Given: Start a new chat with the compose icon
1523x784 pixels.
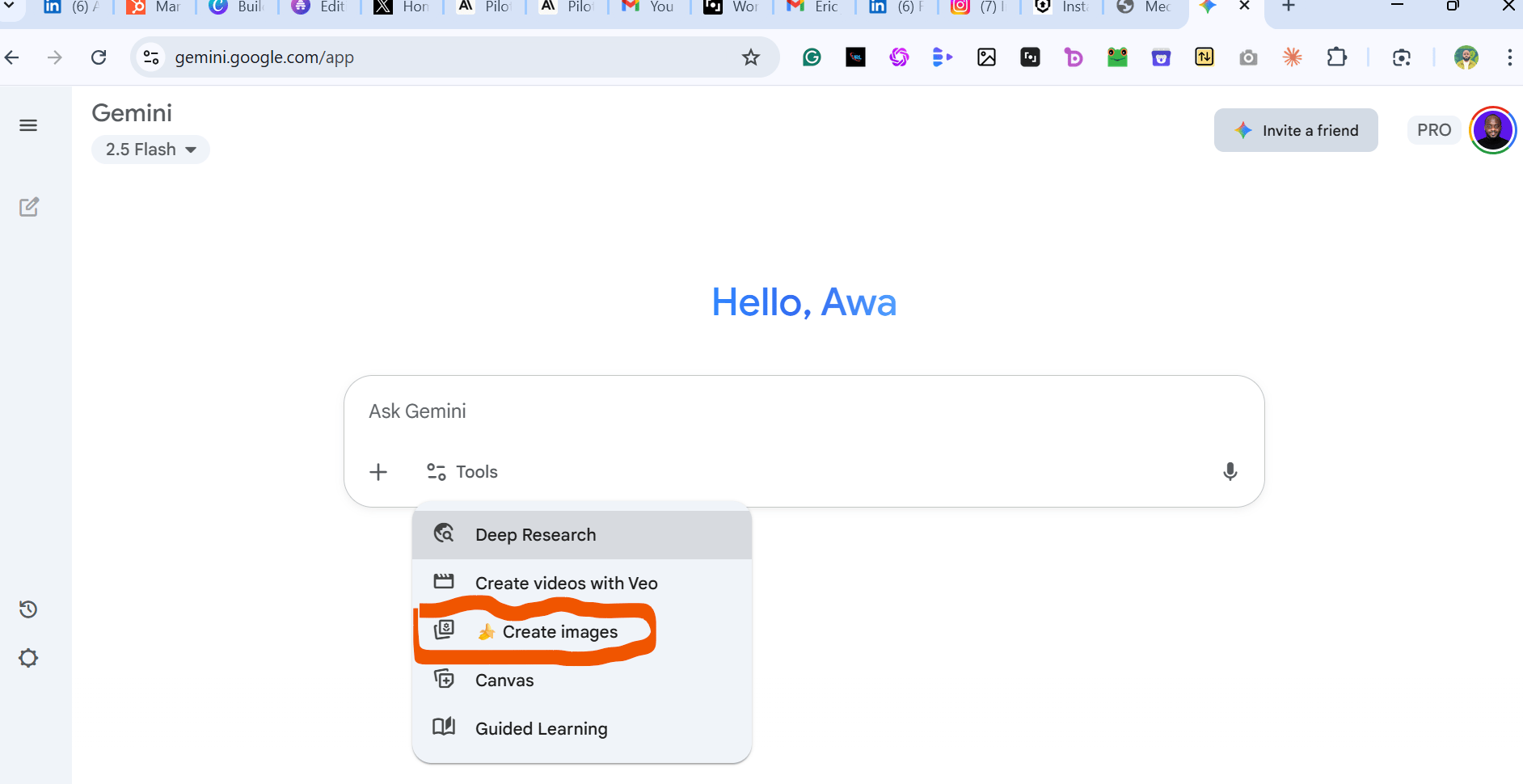Looking at the screenshot, I should tap(29, 207).
